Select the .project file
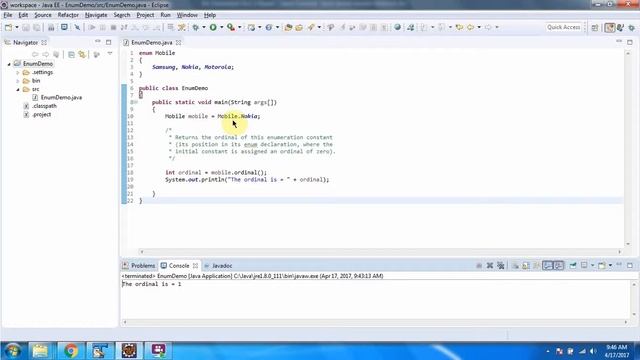Screen dimensions: 640x360 pyautogui.click(x=41, y=115)
